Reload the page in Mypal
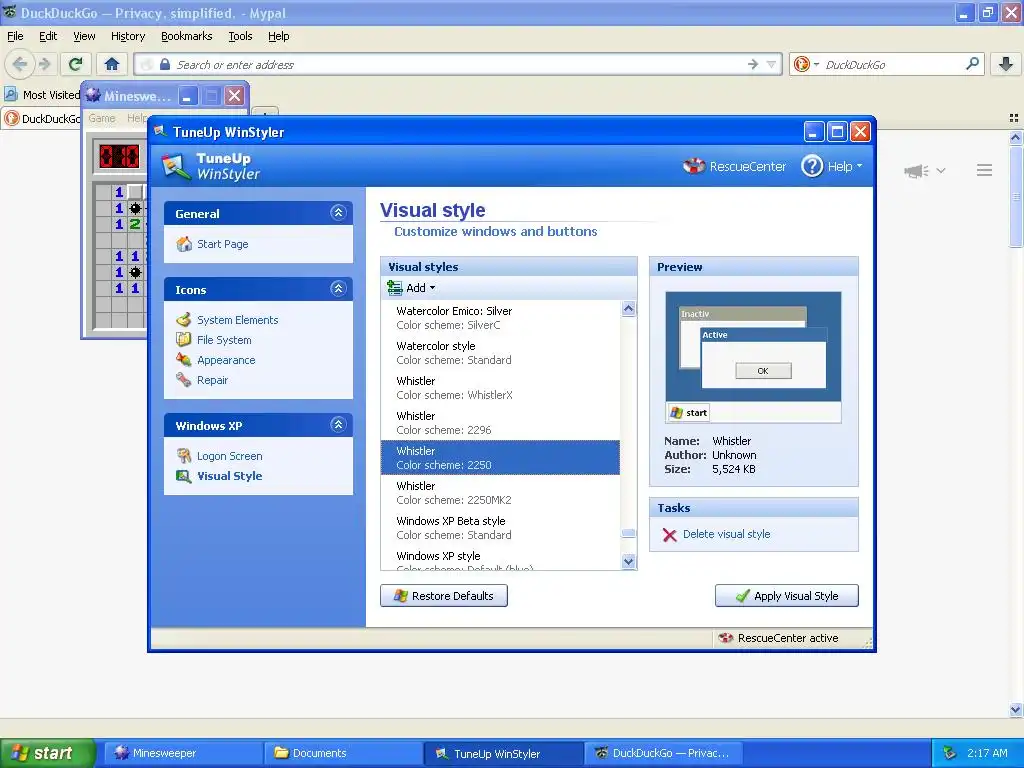1024x768 pixels. (x=75, y=64)
